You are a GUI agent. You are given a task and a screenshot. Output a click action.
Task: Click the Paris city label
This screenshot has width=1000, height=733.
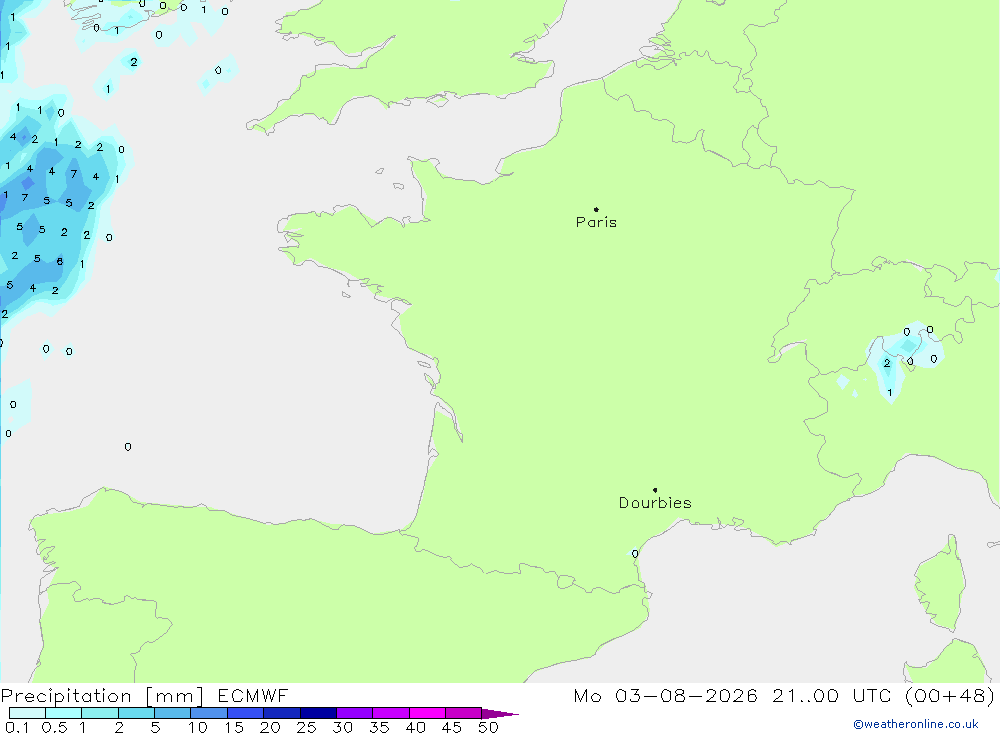(x=596, y=222)
